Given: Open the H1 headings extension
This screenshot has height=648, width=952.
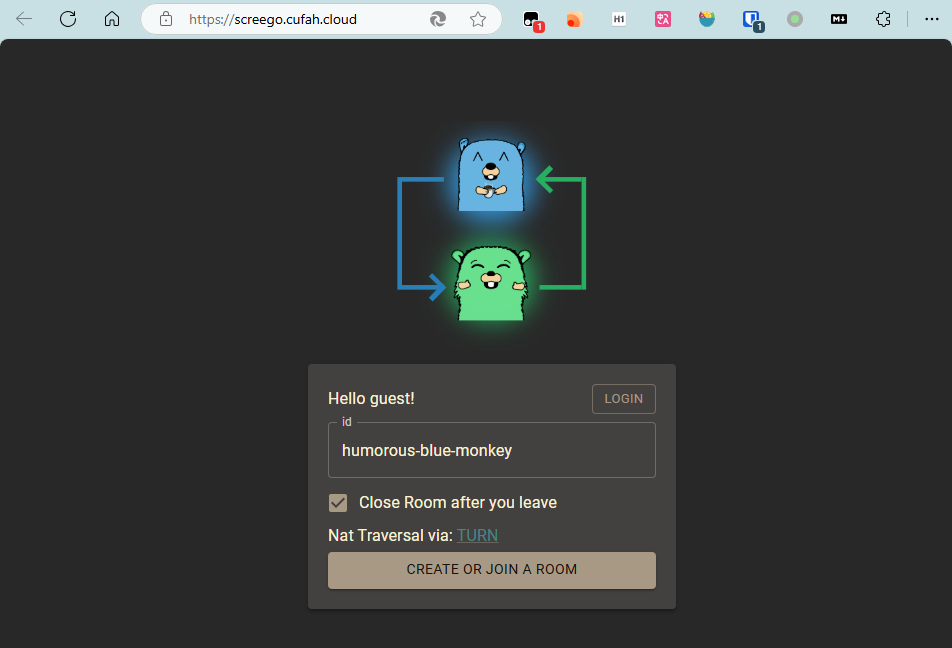Looking at the screenshot, I should coord(619,19).
